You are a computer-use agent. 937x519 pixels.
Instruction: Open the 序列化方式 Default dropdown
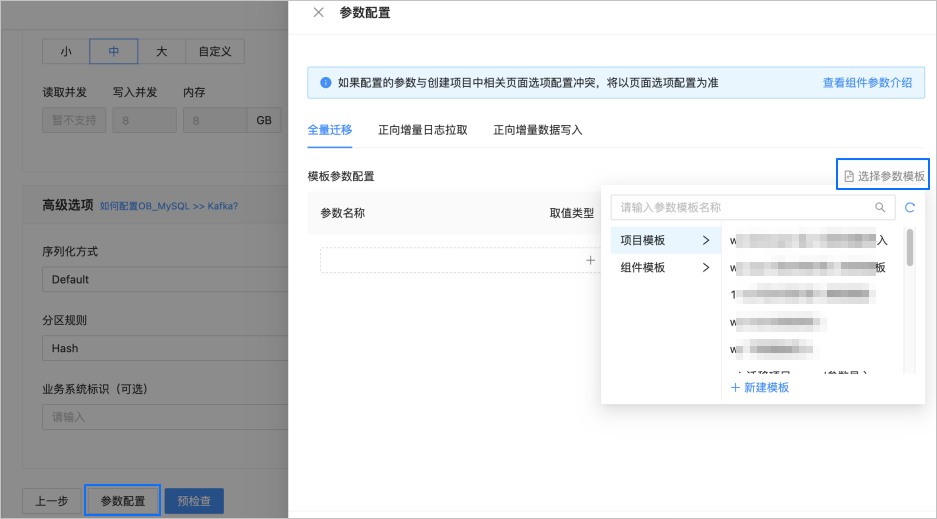pos(165,280)
